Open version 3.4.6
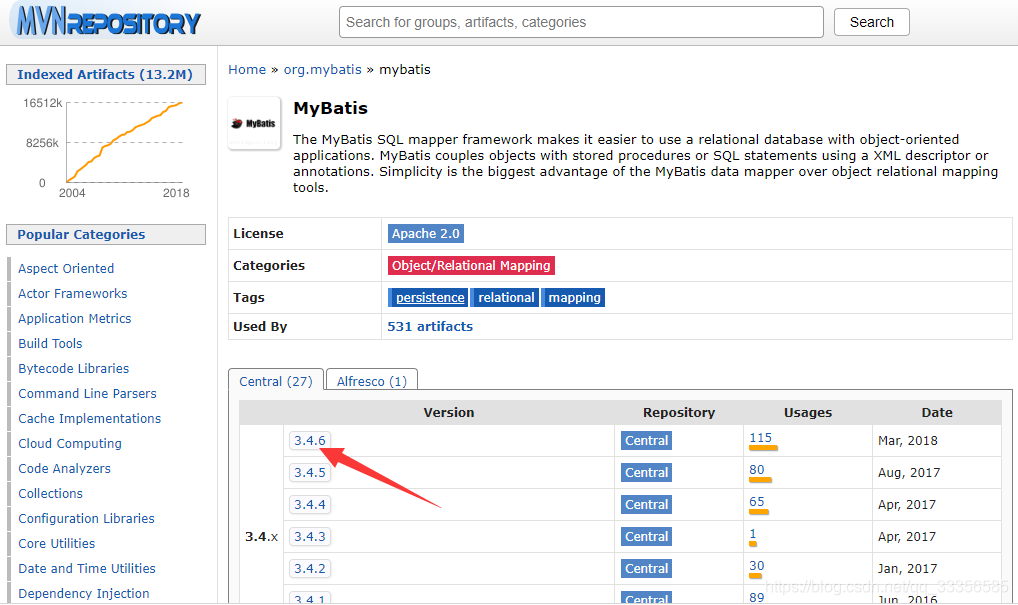This screenshot has height=605, width=1018. (x=310, y=440)
